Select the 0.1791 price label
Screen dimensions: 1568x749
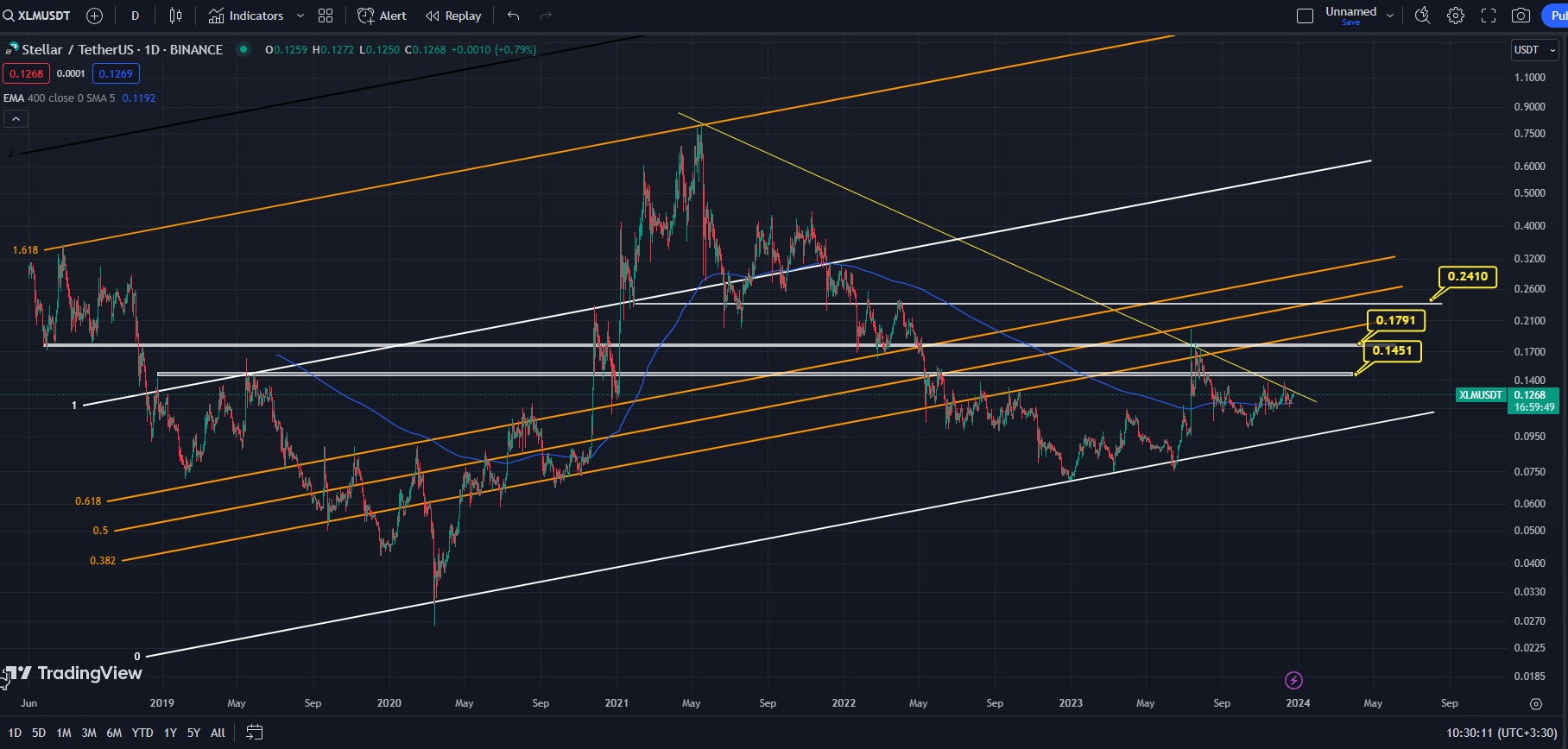[1395, 320]
